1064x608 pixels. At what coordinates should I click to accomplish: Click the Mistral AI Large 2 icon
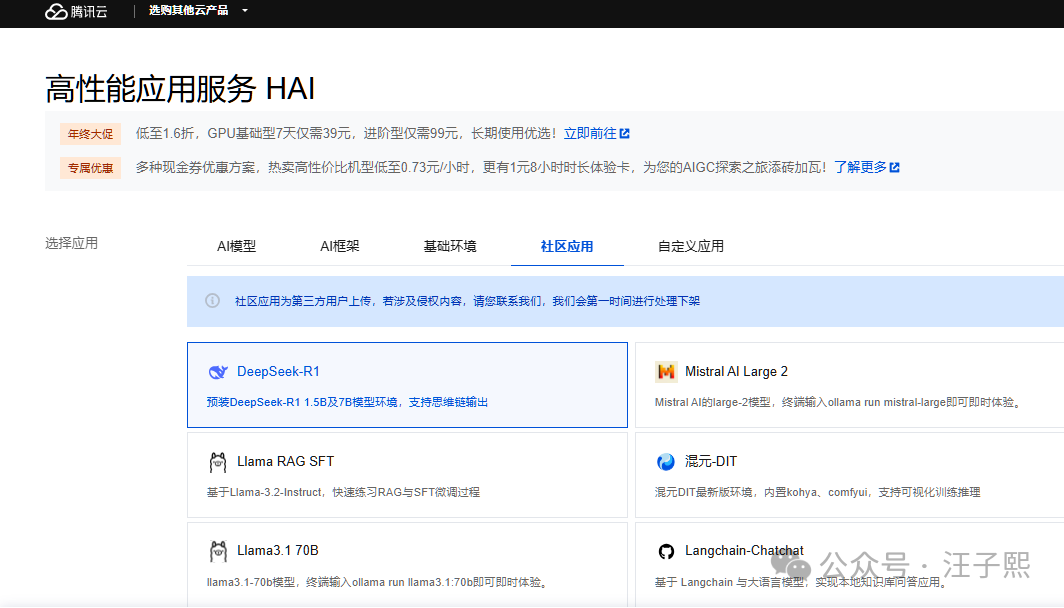coord(666,372)
